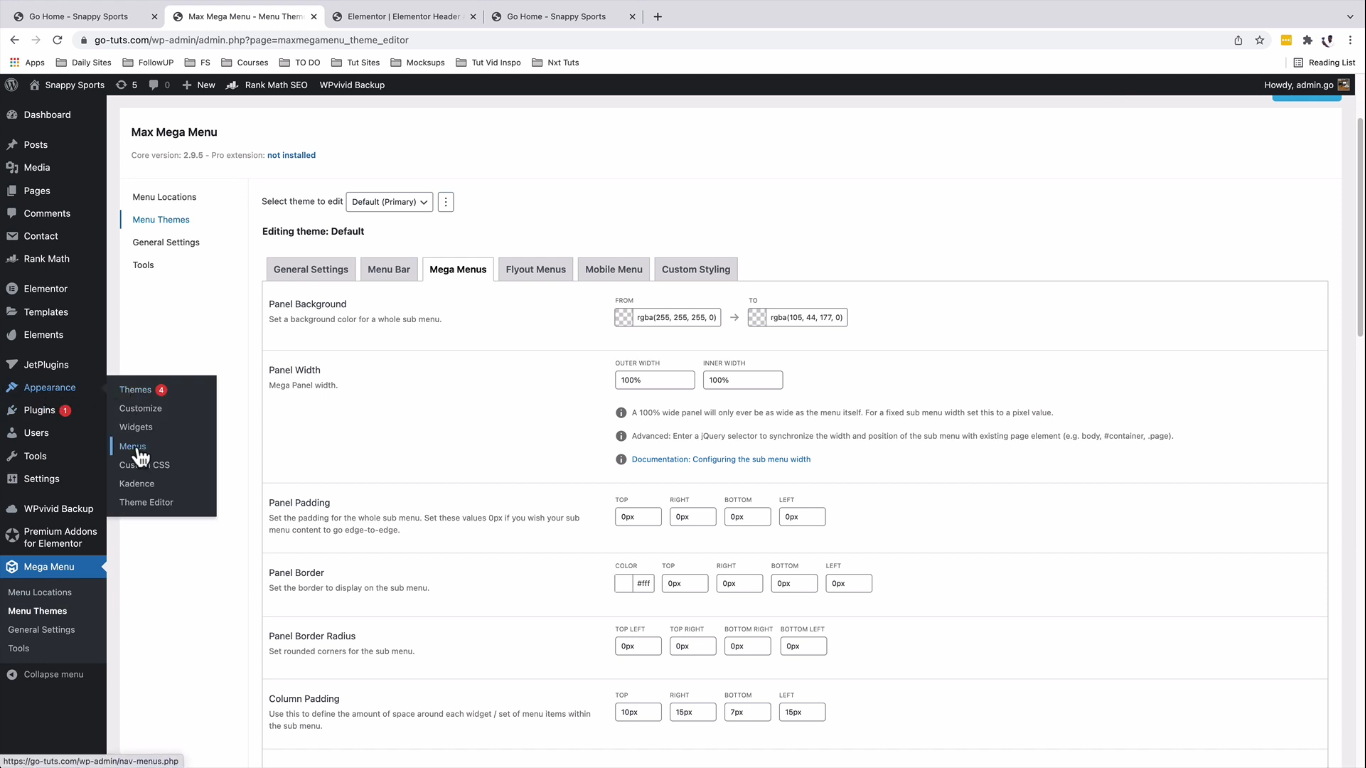The width and height of the screenshot is (1366, 768).
Task: Click the Panel Width Outer Width field
Action: coord(655,380)
